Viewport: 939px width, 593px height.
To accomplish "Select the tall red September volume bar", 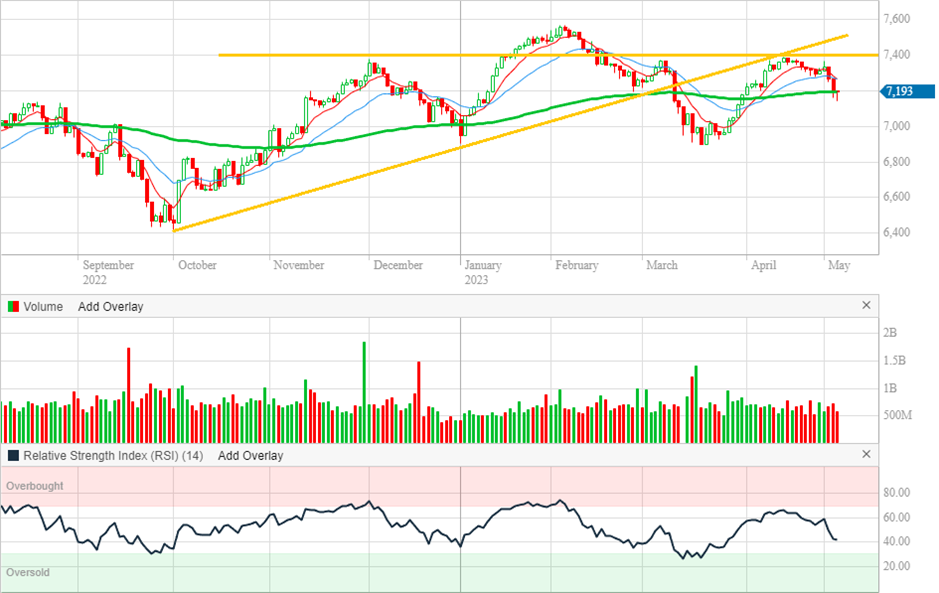I will click(128, 395).
